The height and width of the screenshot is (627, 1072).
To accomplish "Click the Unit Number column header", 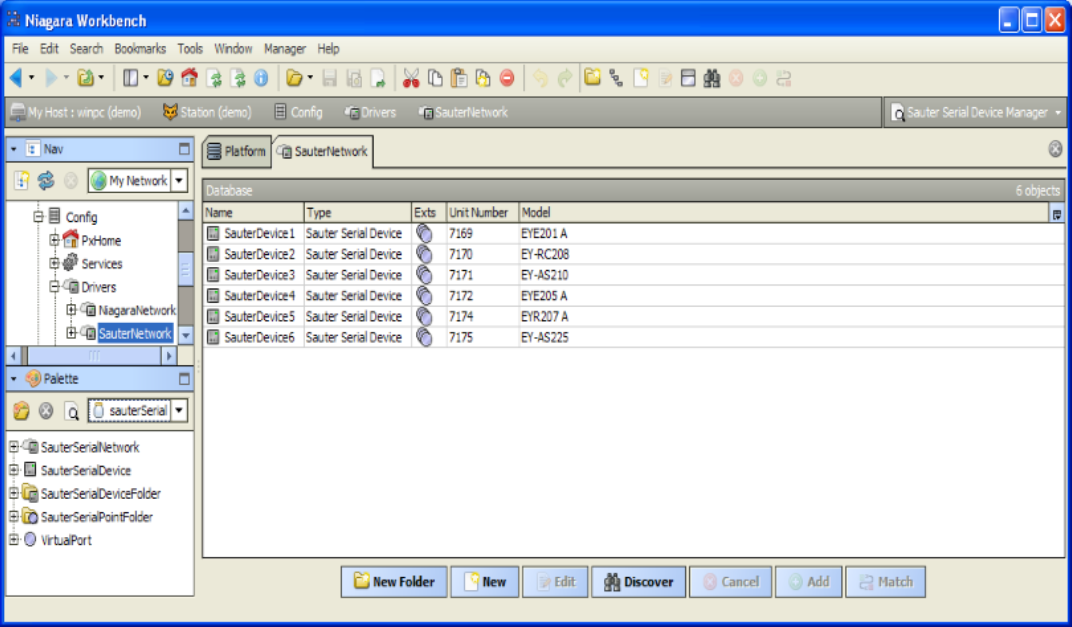I will click(483, 213).
